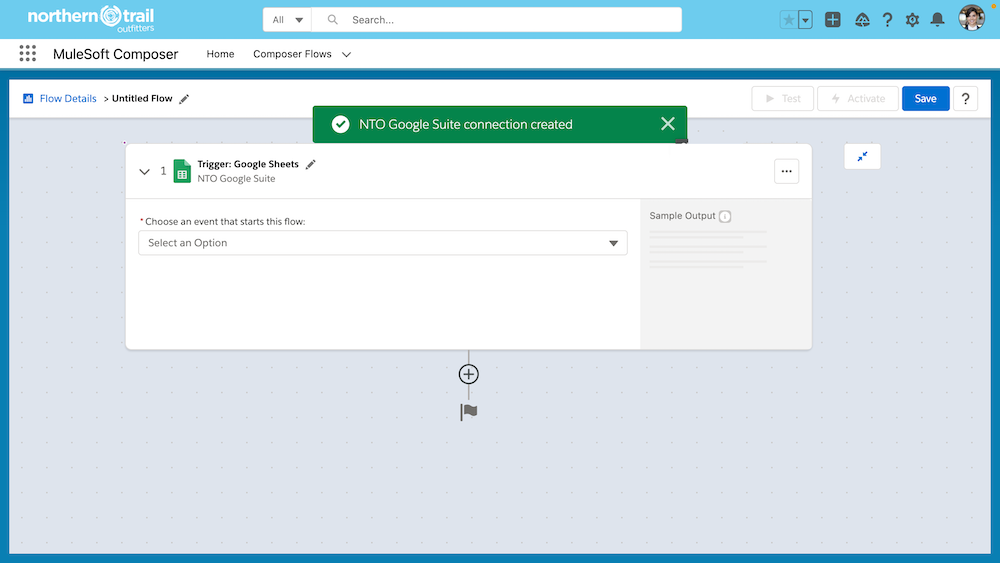Screen dimensions: 1000x563
Task: Click the collapse canvas arrows icon
Action: [862, 156]
